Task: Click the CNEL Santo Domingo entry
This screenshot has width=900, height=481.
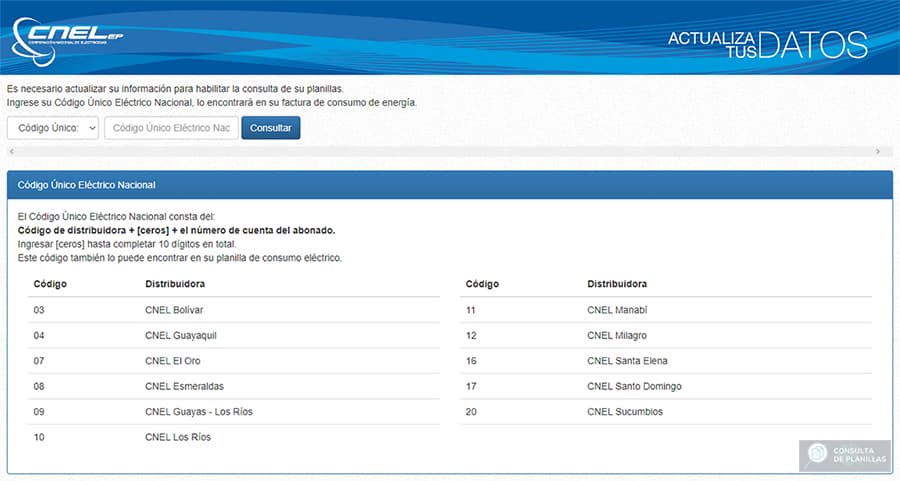Action: tap(634, 386)
